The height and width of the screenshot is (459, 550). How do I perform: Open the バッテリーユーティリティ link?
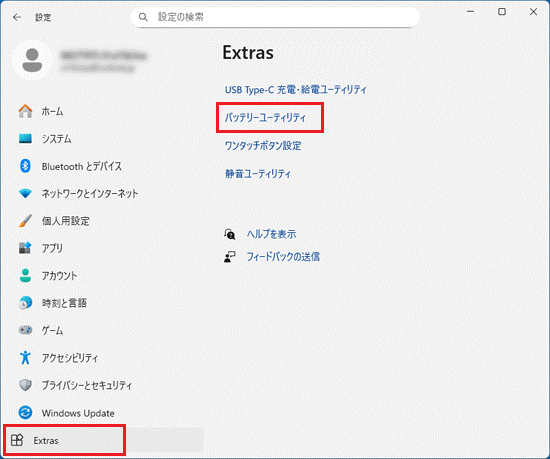[x=265, y=117]
